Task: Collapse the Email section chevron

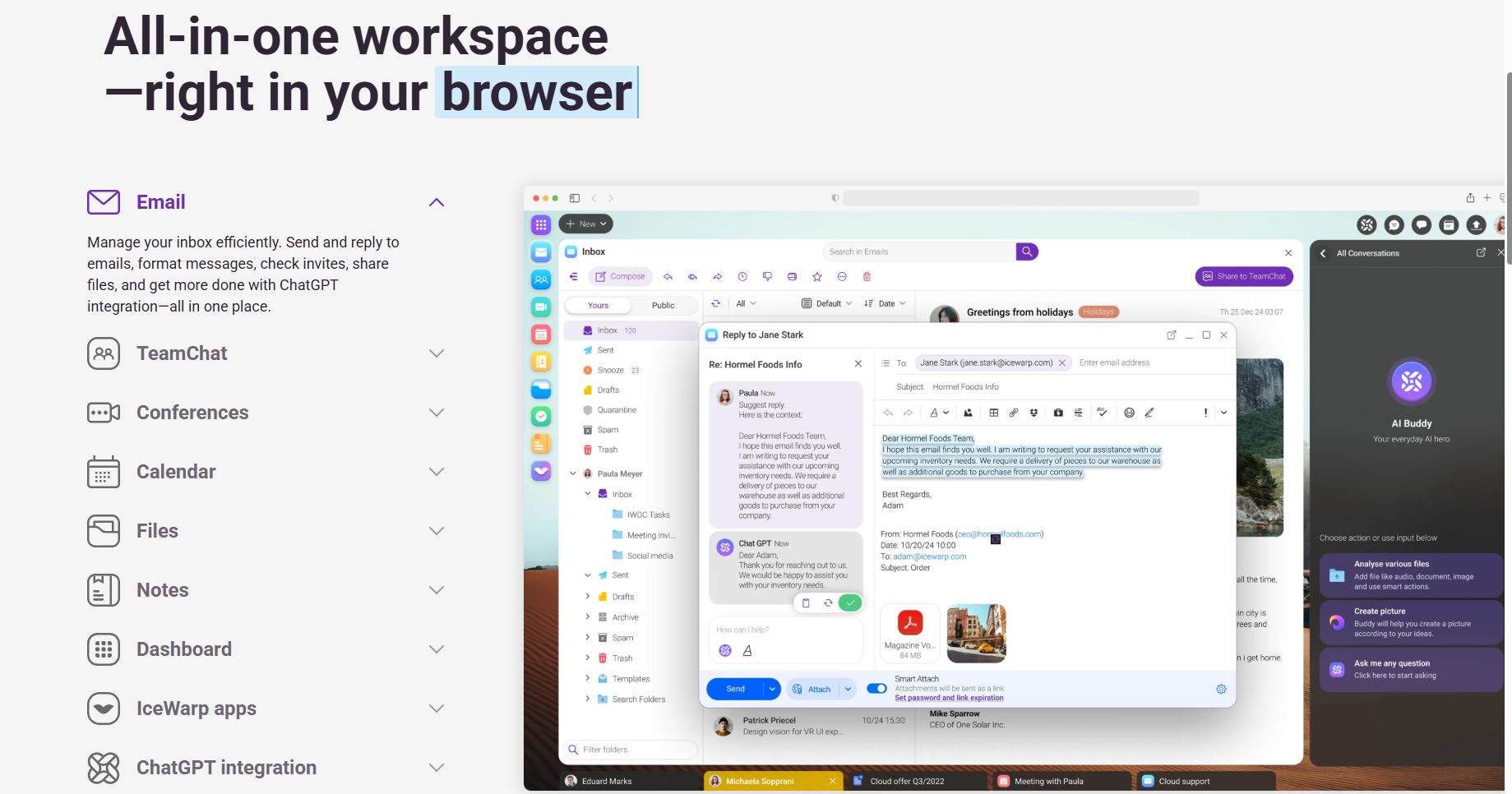Action: (x=437, y=202)
